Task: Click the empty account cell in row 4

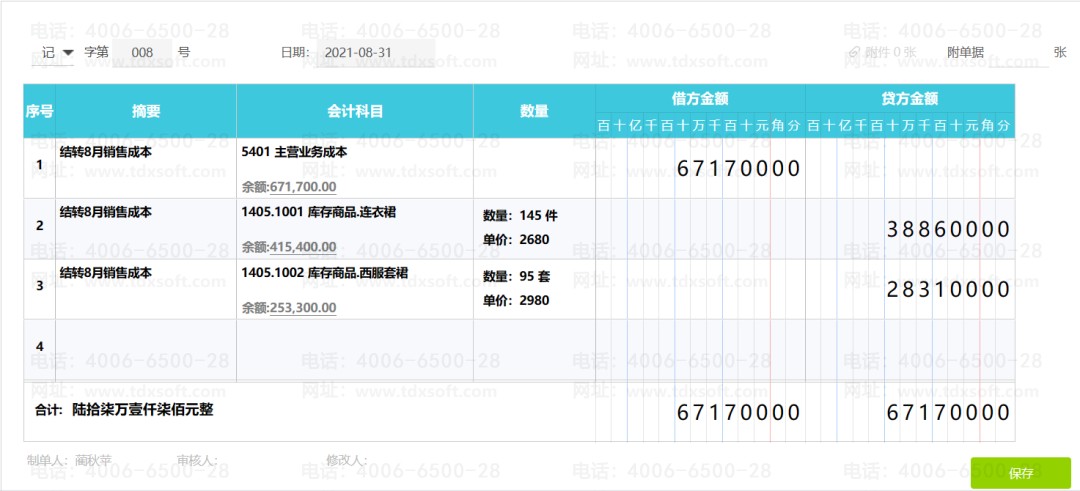Action: 355,349
